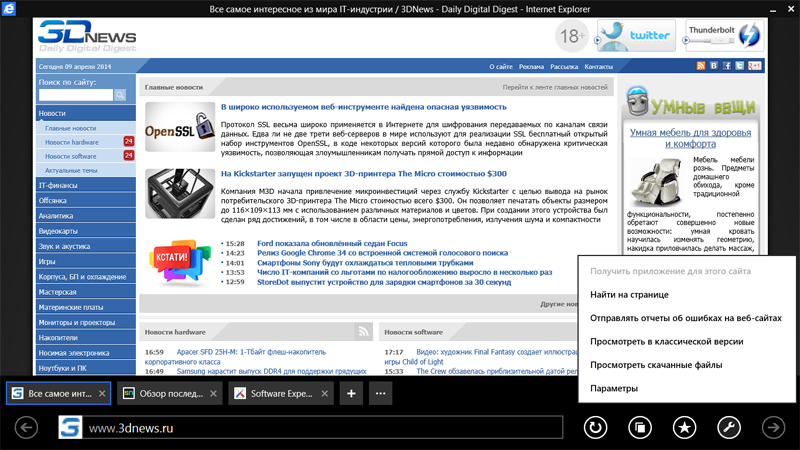Click the 3D printer article thumbnail
Screen dimensions: 800x450
(180, 193)
